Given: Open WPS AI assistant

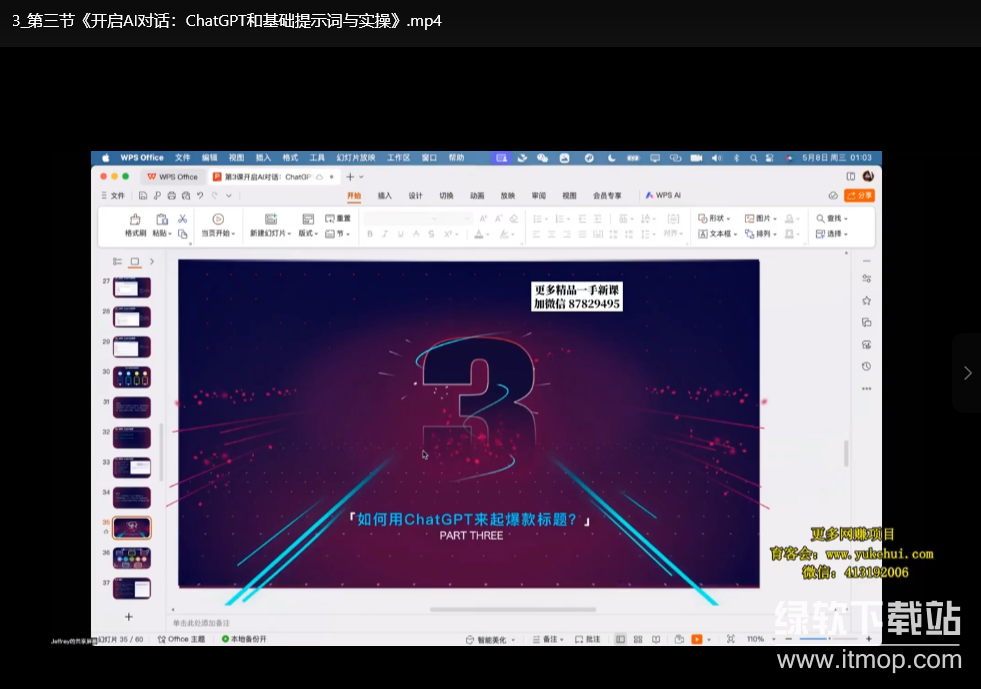Looking at the screenshot, I should pyautogui.click(x=663, y=196).
